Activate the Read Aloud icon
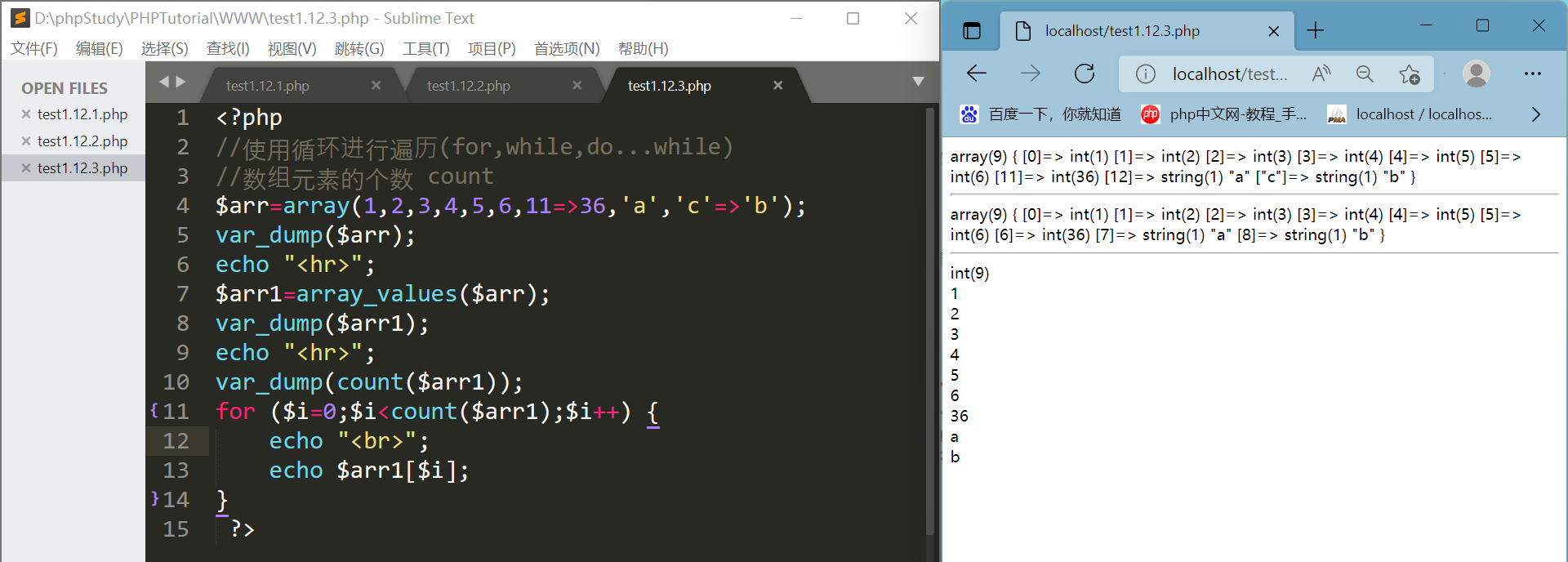This screenshot has width=1568, height=562. coord(1321,74)
